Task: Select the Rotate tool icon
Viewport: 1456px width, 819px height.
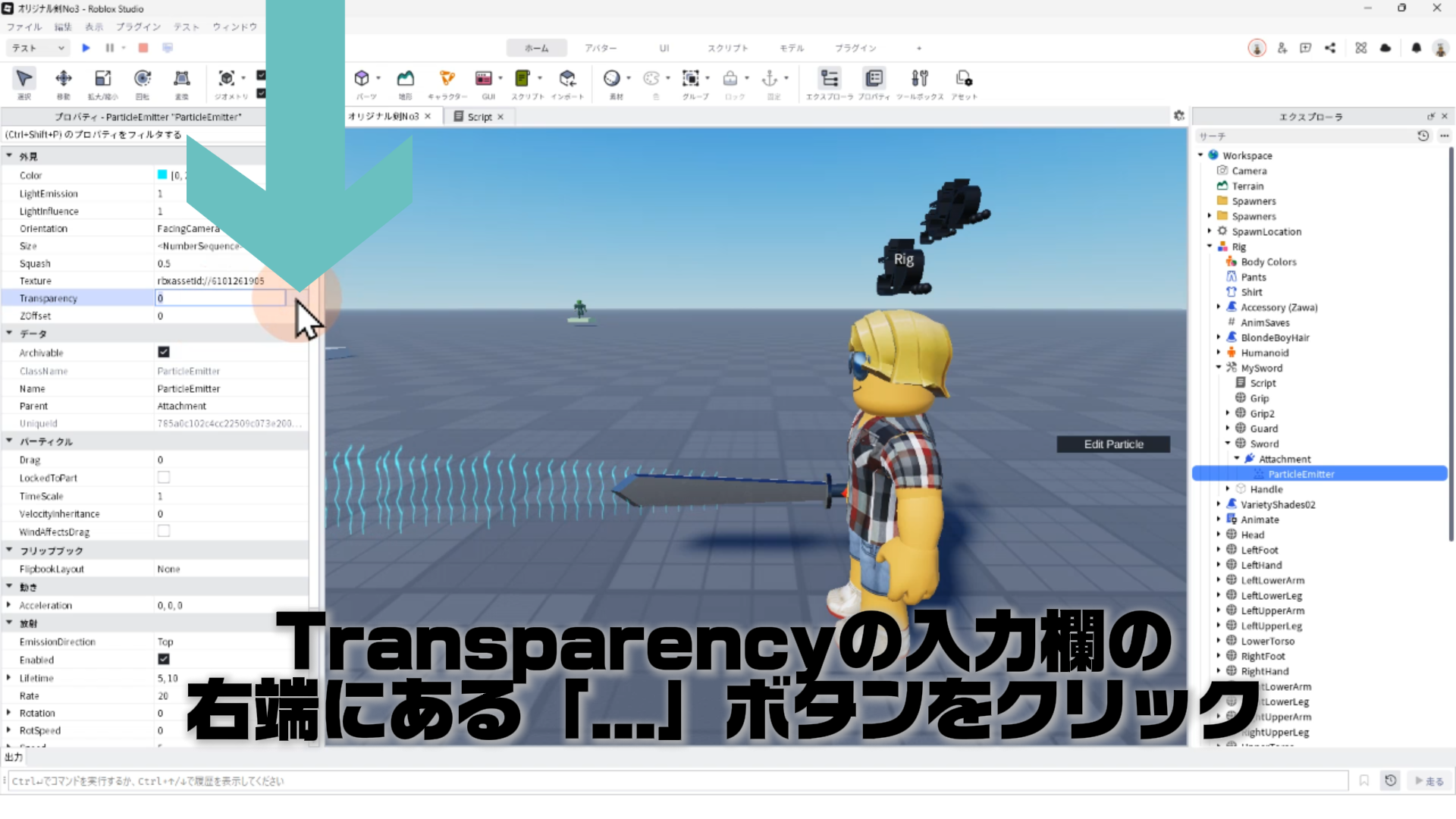Action: 142,79
